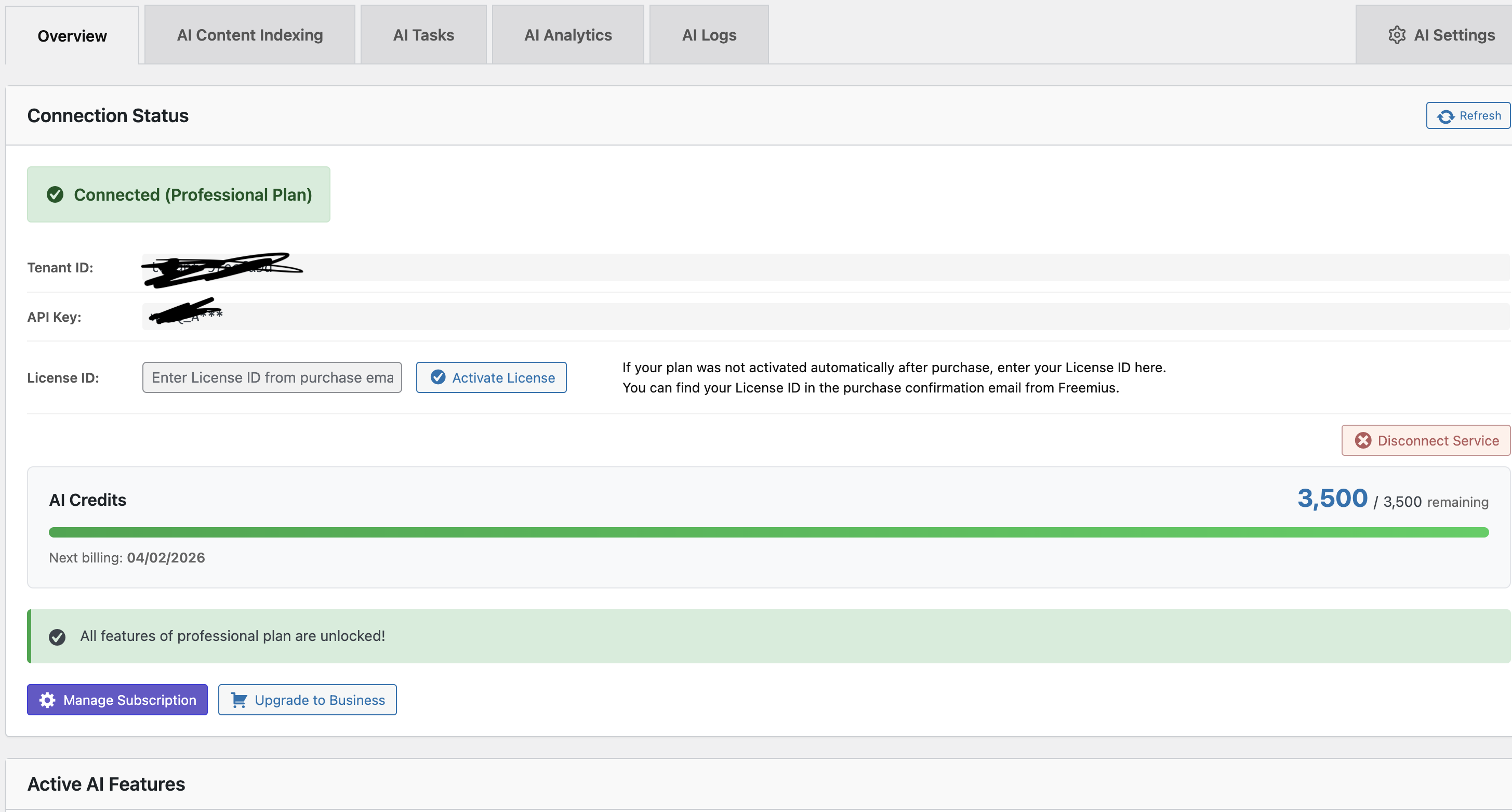Focus the License ID input field
This screenshot has height=812, width=1512.
tap(272, 377)
